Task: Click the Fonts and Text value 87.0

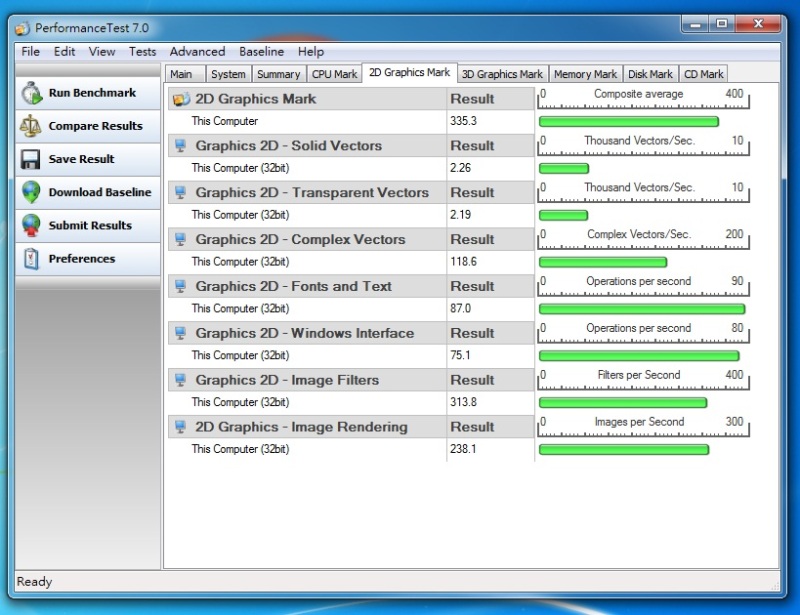Action: point(460,309)
